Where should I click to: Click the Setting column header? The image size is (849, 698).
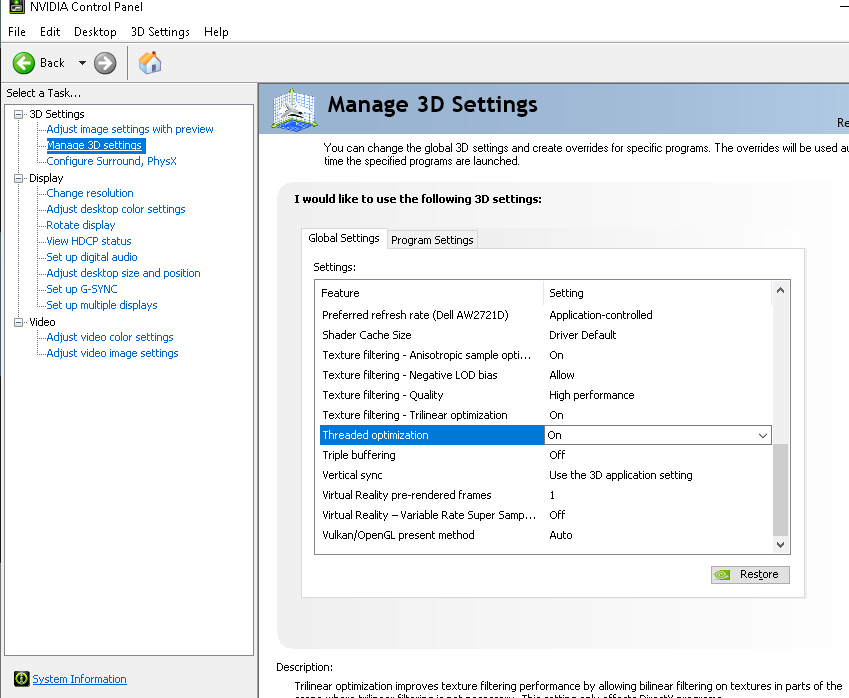pos(658,293)
